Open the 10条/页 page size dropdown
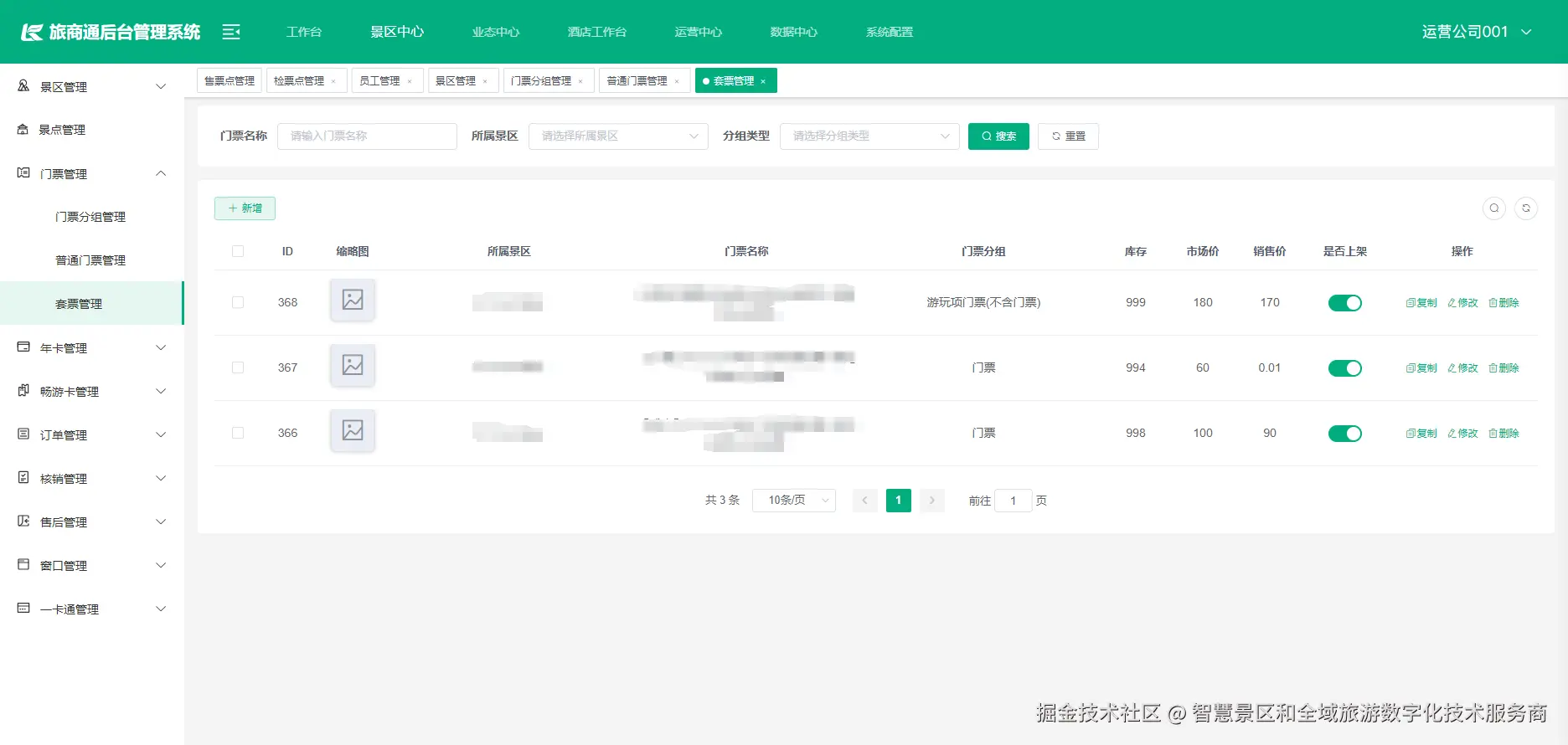1568x745 pixels. 794,501
